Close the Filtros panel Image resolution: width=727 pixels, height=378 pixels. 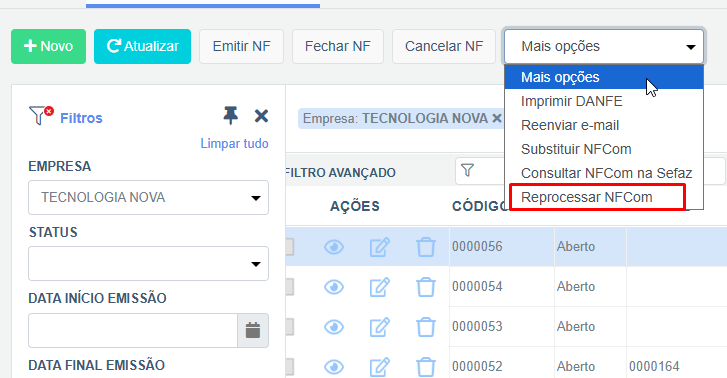261,116
